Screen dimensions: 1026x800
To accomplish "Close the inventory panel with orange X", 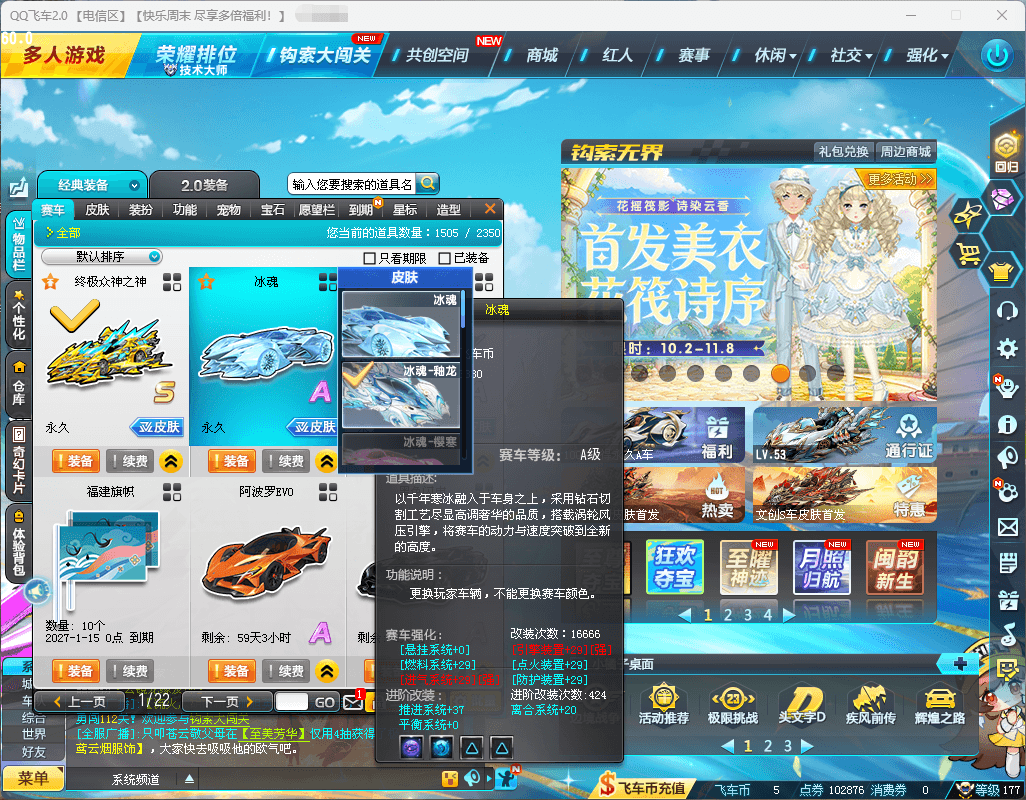I will pyautogui.click(x=489, y=209).
